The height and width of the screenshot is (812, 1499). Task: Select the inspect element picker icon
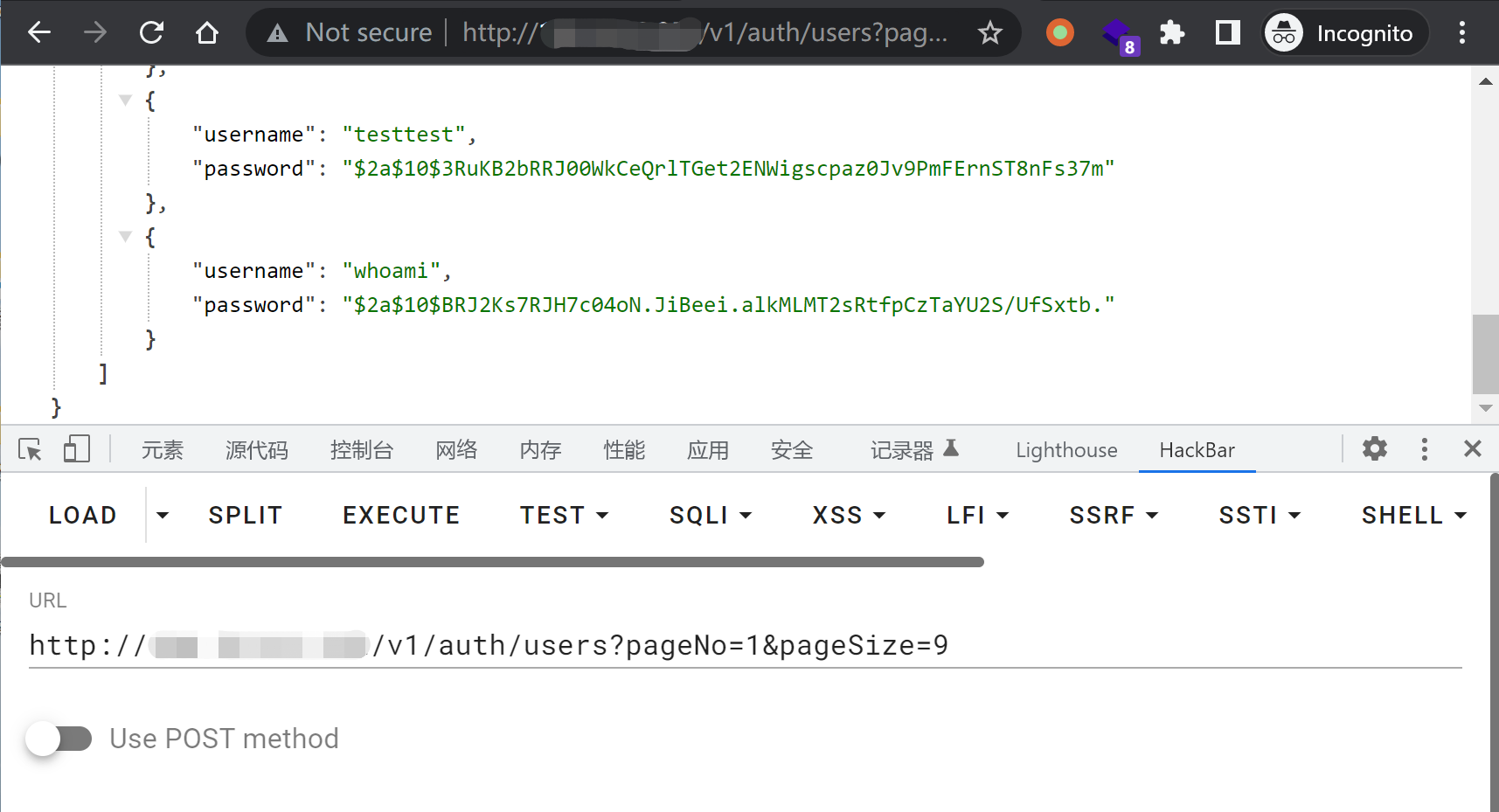pos(30,450)
